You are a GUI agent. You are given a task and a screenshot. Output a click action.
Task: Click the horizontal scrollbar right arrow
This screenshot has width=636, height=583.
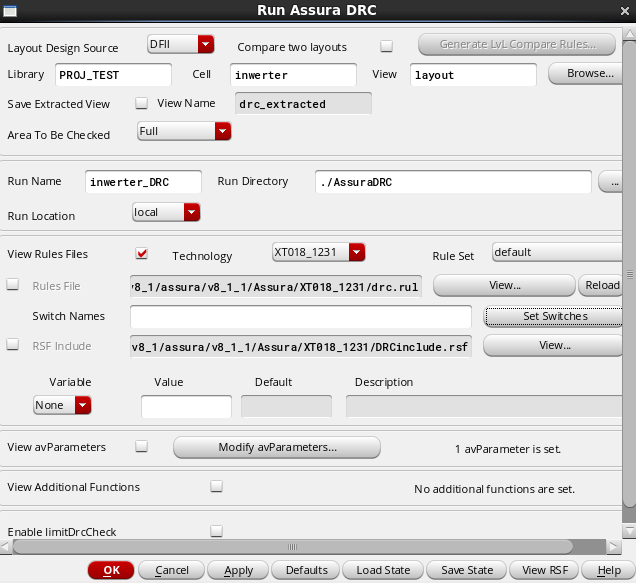point(613,547)
